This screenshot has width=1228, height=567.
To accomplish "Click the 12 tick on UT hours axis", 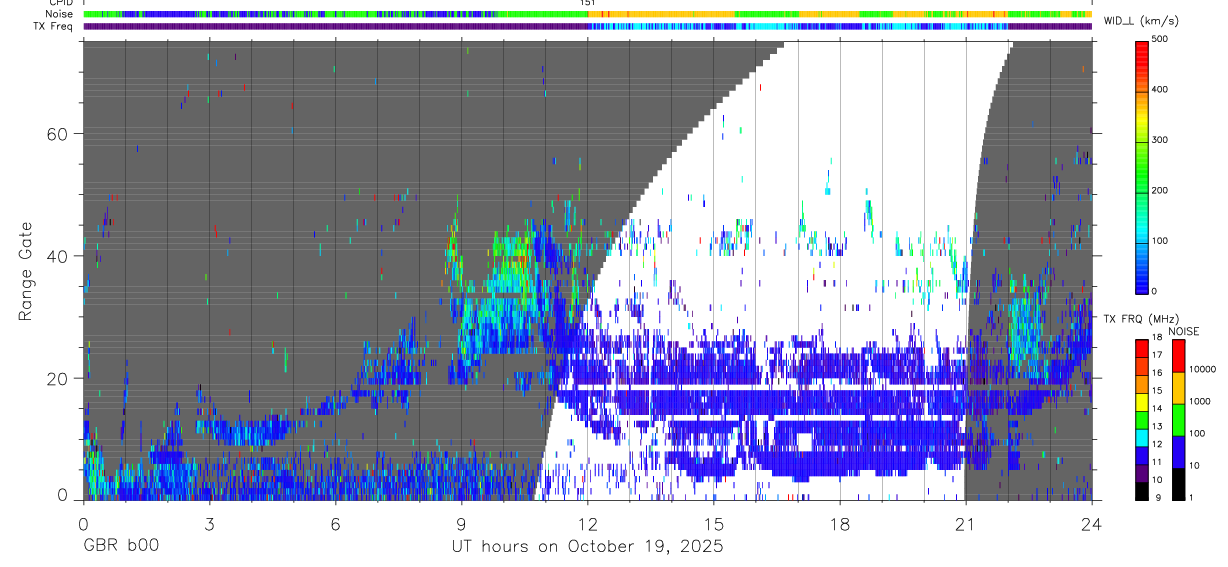I will coord(588,523).
